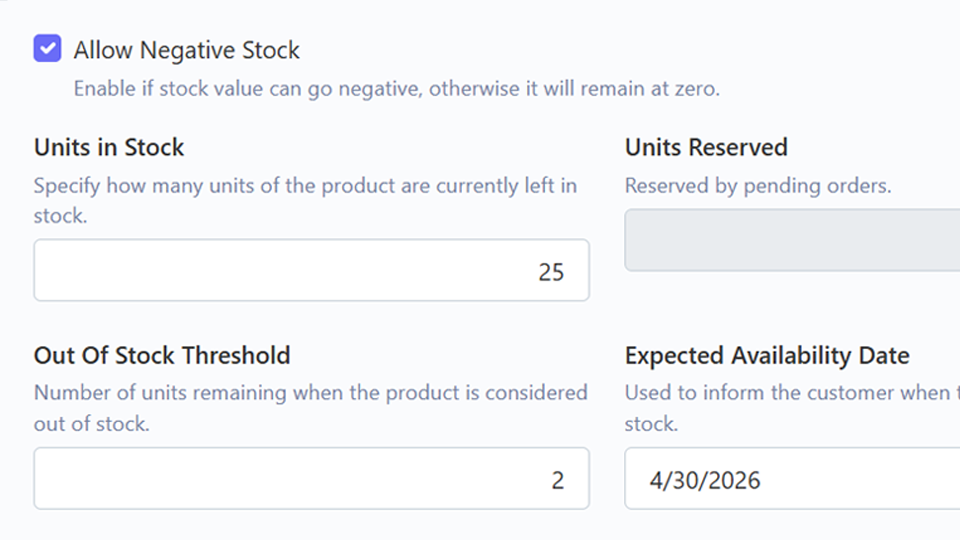Click the date 4/30/2026

704,480
